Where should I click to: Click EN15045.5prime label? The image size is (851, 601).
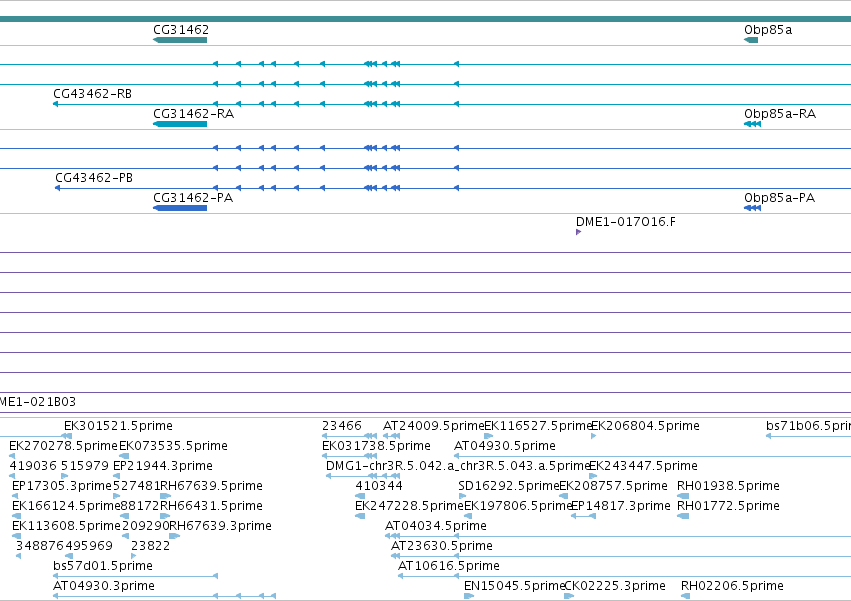coord(514,586)
